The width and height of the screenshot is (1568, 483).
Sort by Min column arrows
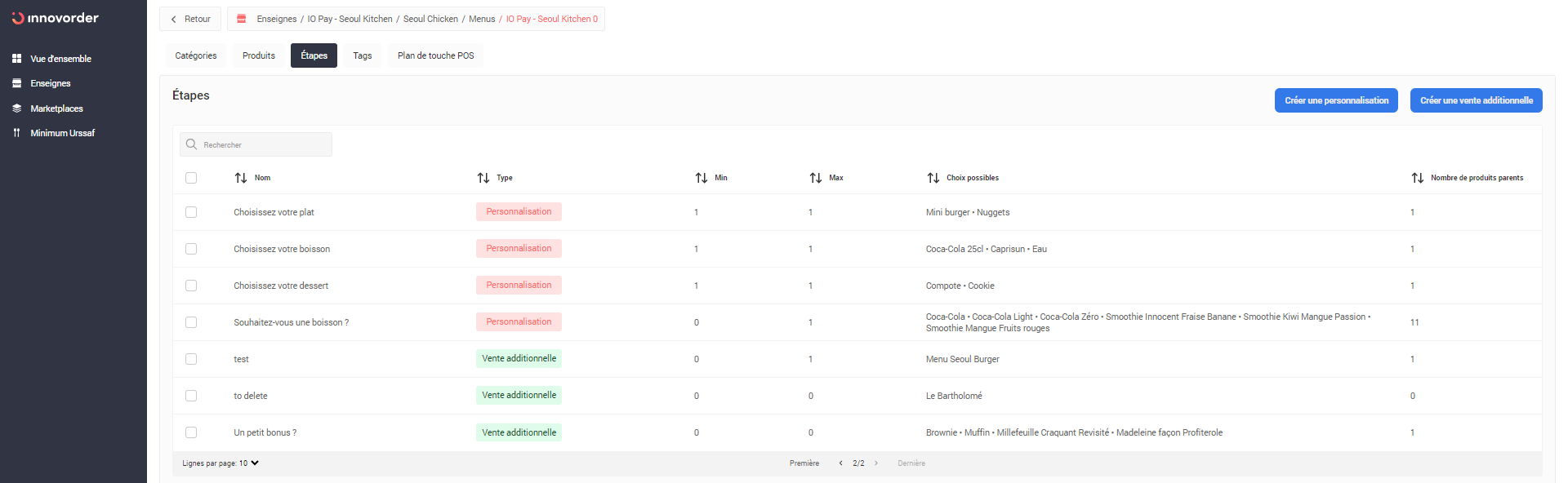click(702, 178)
